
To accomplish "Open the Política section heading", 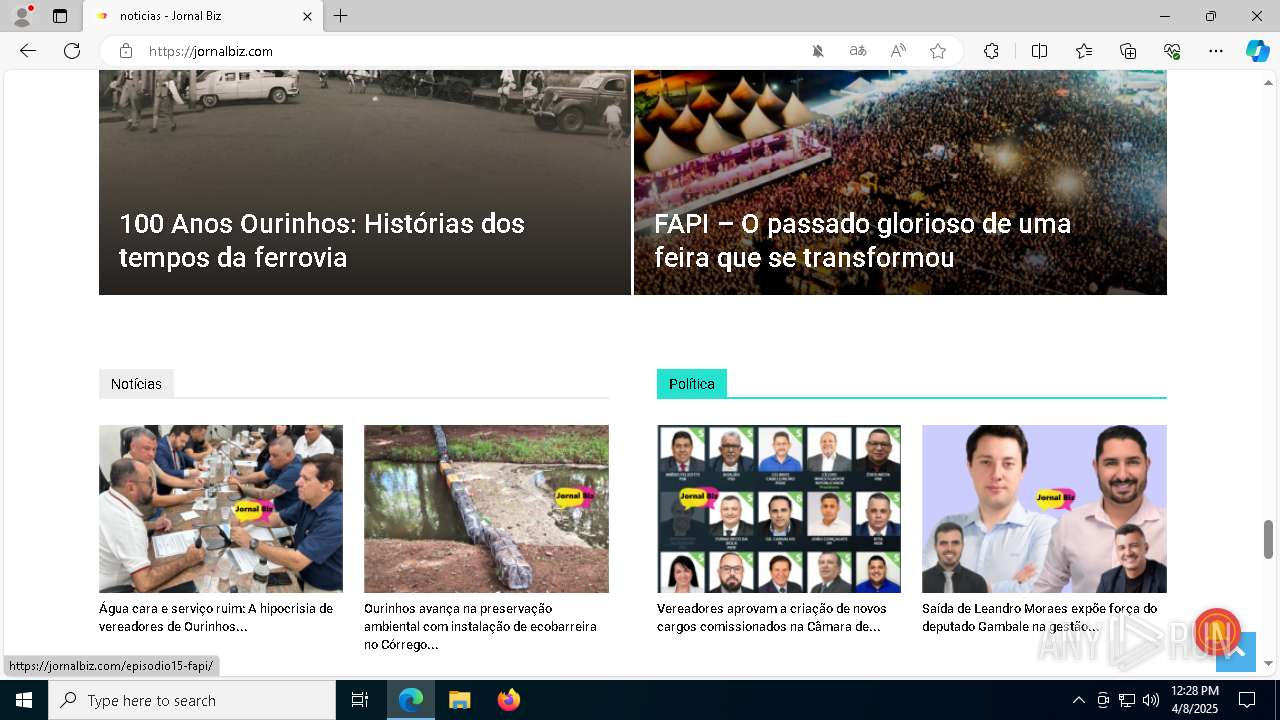I will pos(692,384).
